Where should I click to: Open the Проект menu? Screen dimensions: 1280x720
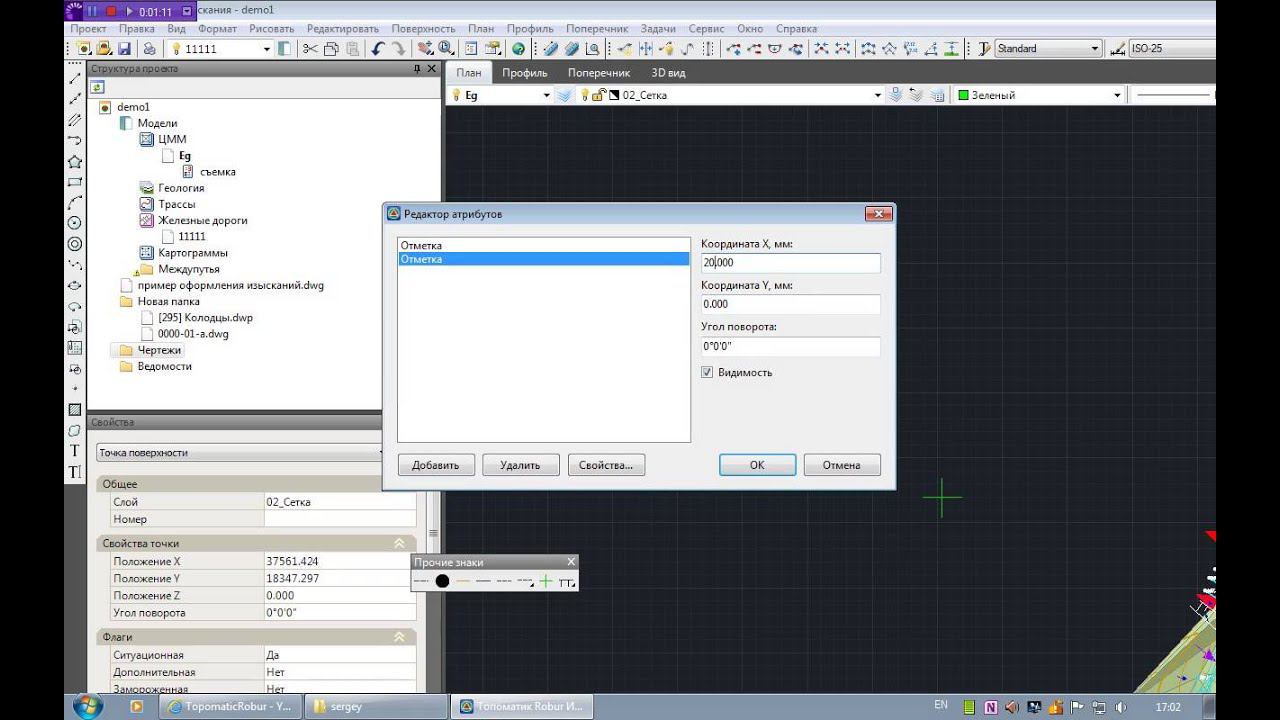[x=89, y=29]
